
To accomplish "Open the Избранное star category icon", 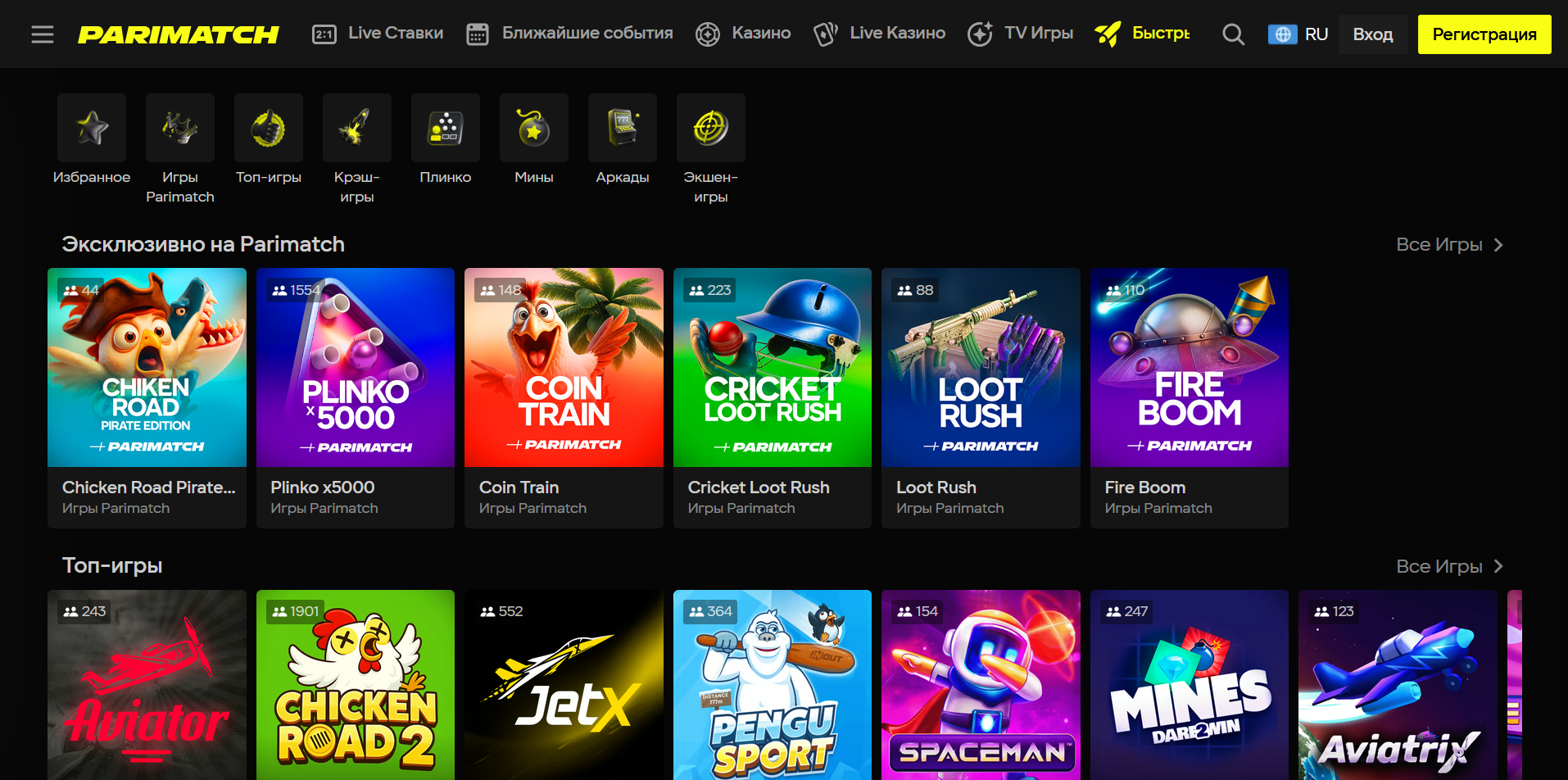I will click(x=92, y=128).
